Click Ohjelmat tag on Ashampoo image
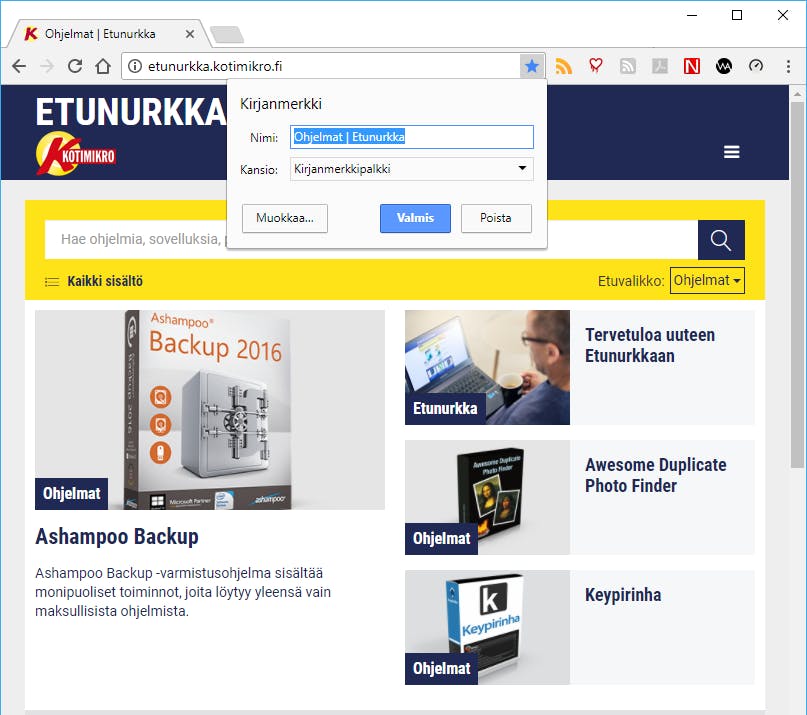The width and height of the screenshot is (807, 715). coord(72,494)
